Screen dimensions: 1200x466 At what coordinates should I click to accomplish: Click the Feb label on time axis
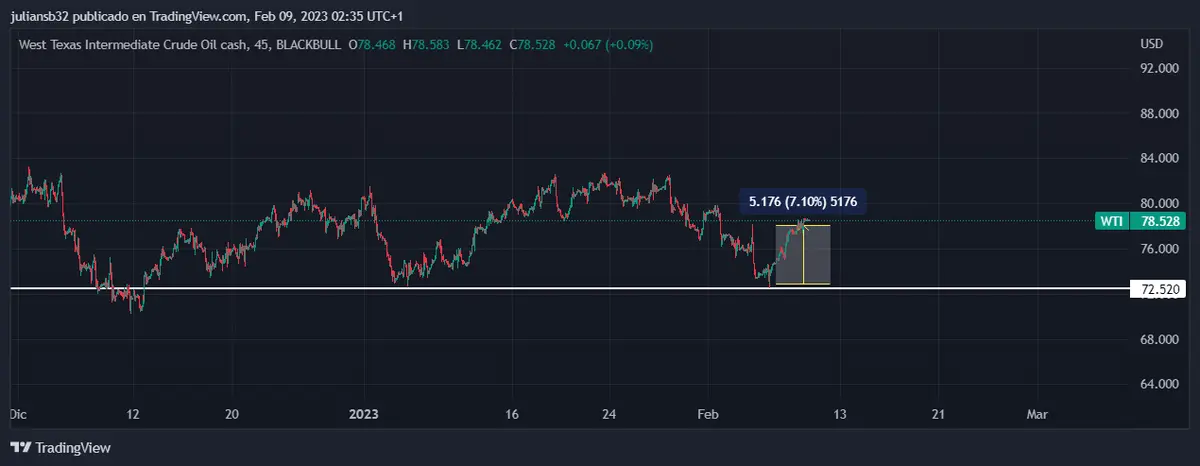pos(708,414)
